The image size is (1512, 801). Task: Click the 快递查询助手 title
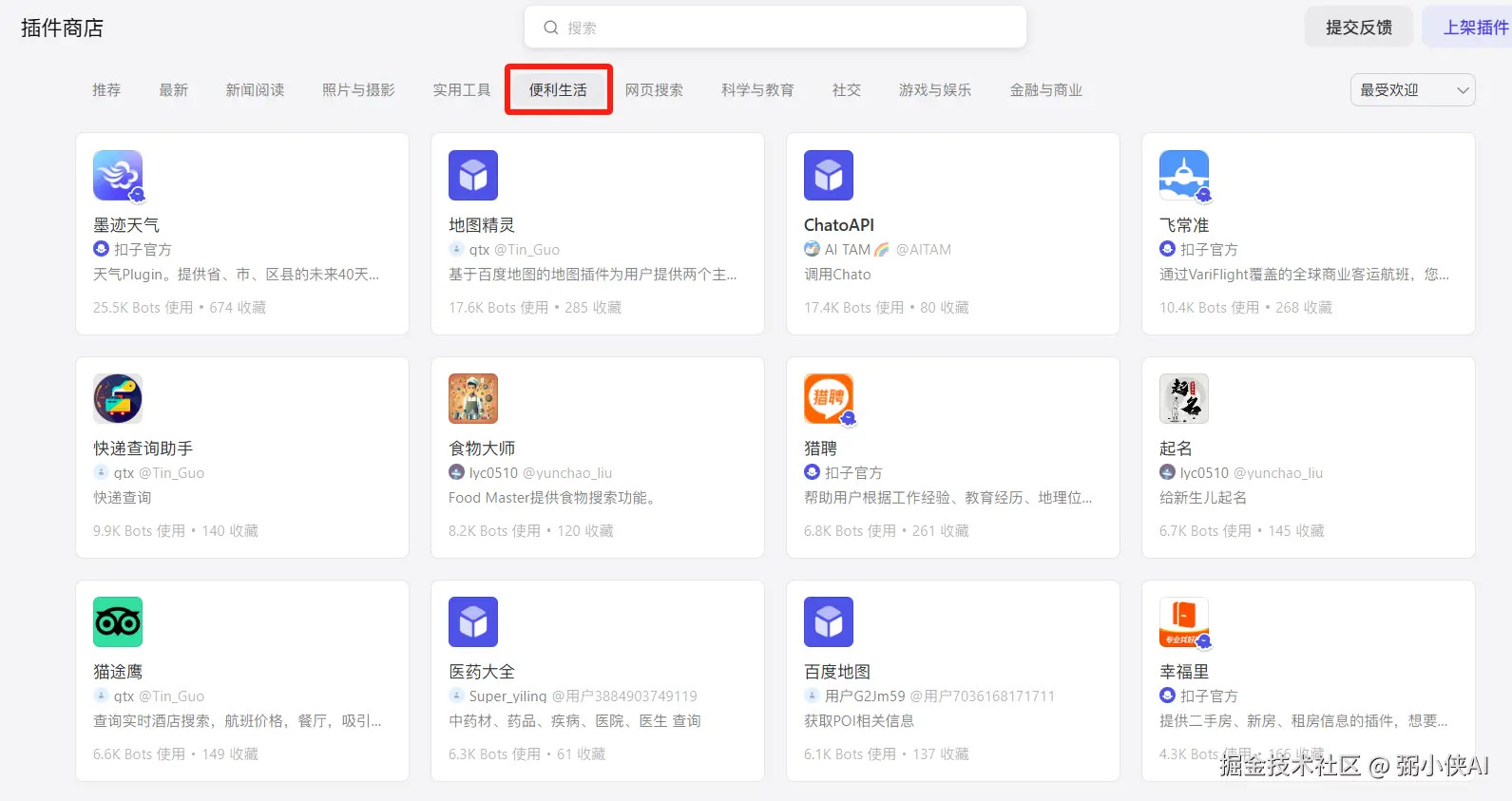point(144,448)
